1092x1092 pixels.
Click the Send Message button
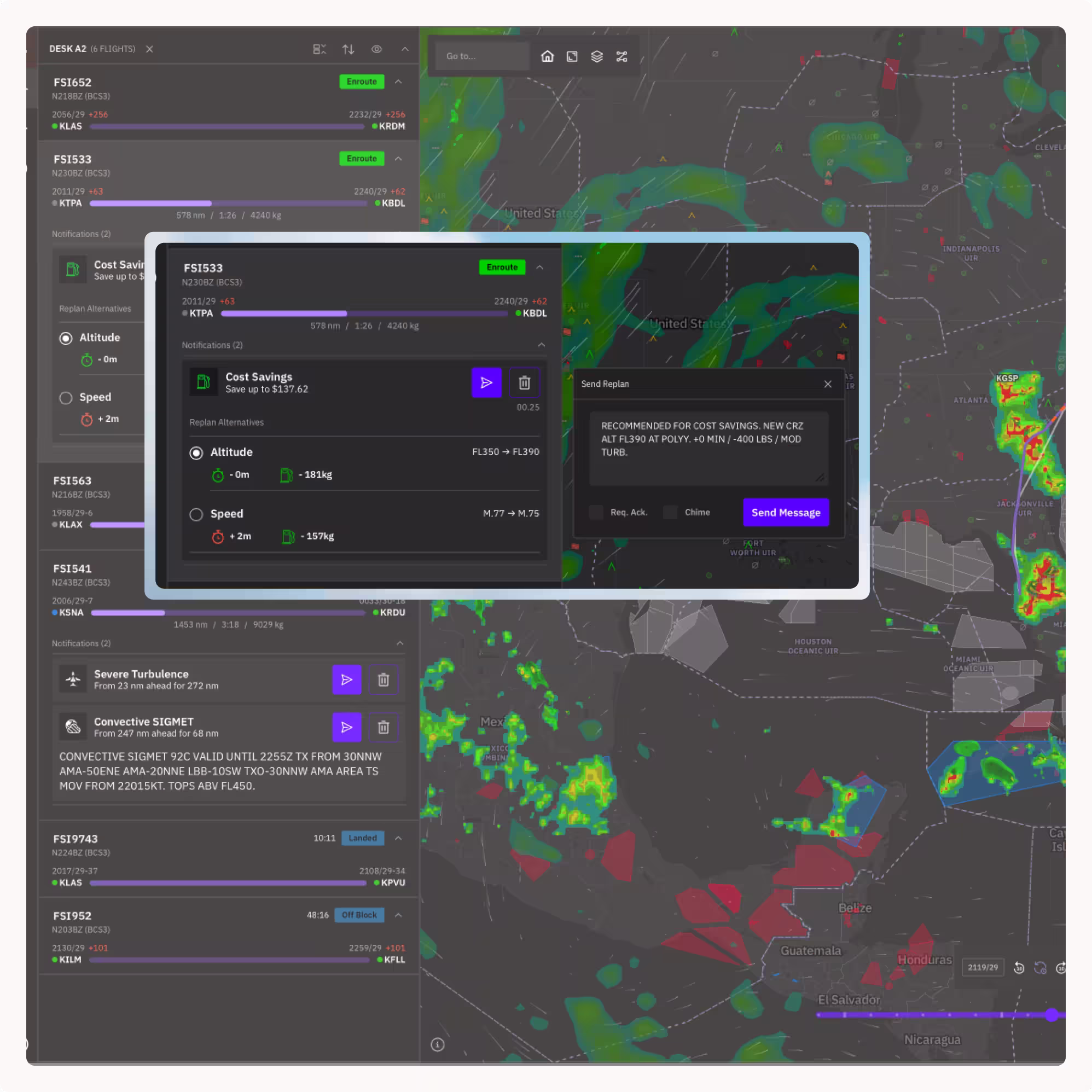(786, 512)
